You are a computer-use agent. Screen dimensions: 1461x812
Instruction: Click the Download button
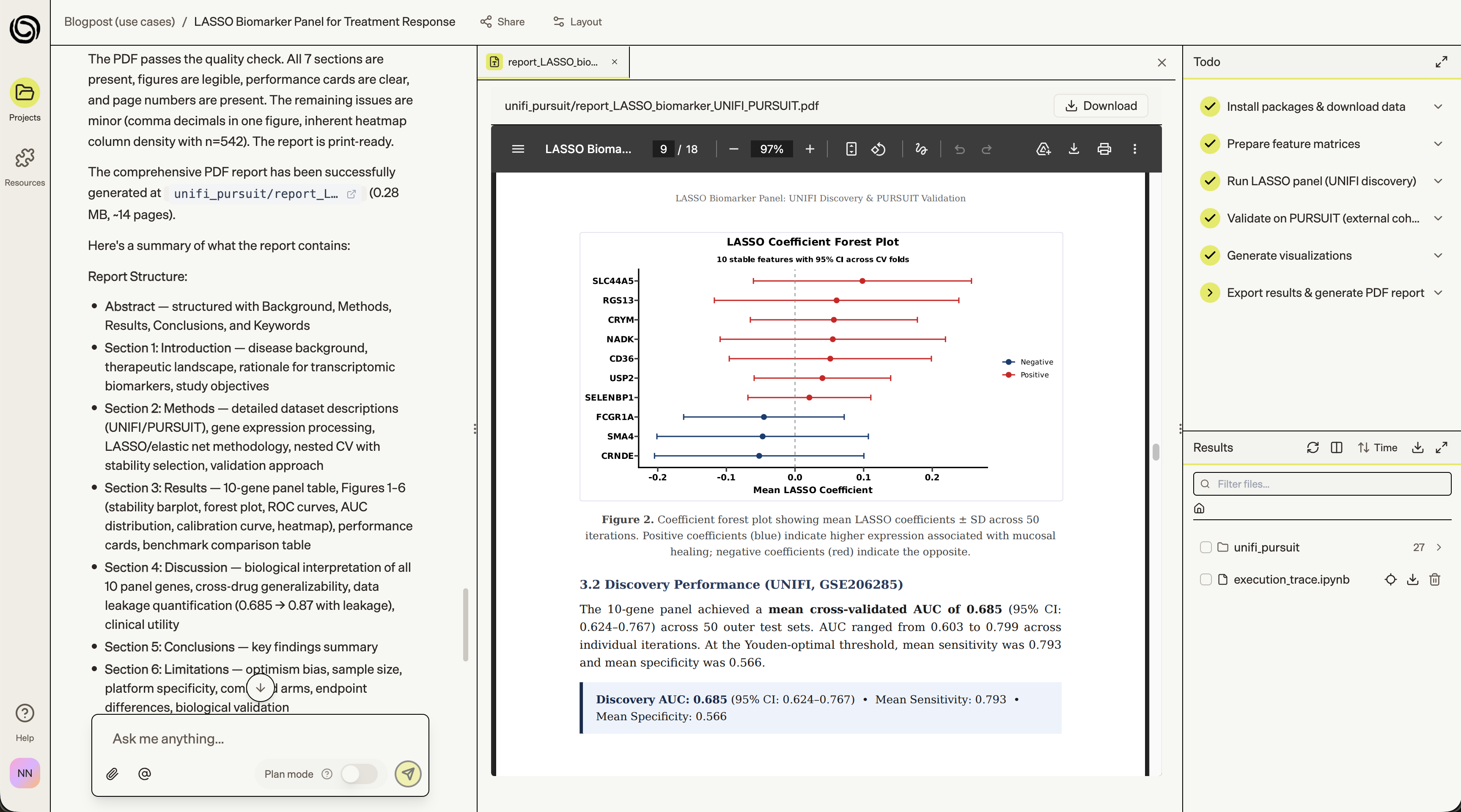1100,106
